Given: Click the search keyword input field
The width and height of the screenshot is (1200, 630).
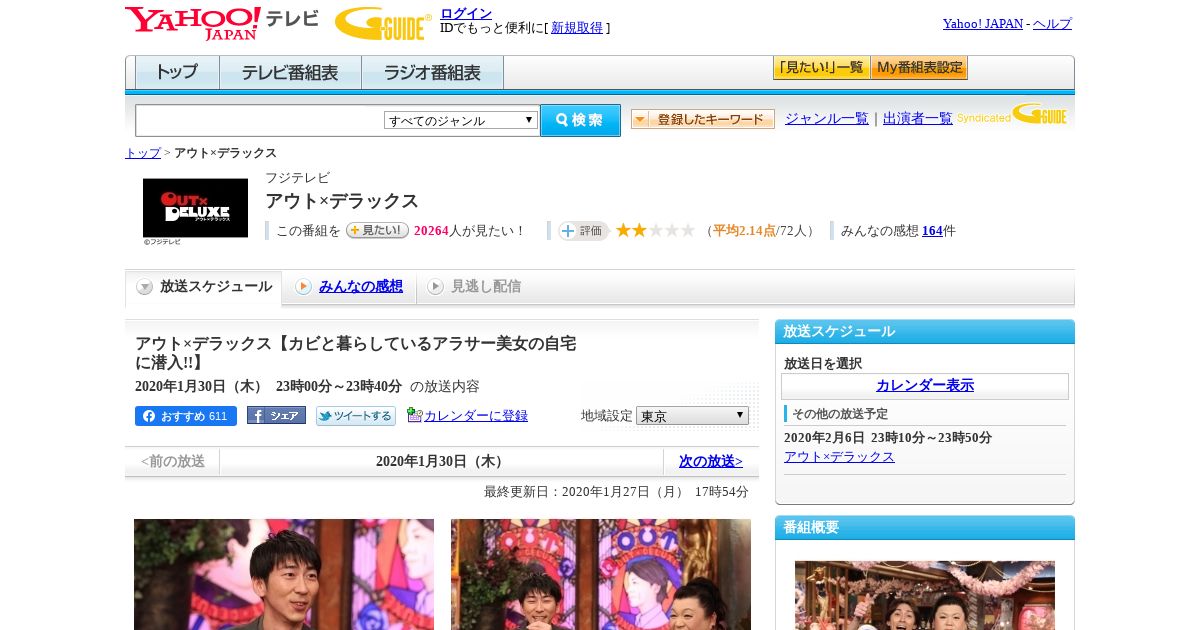Looking at the screenshot, I should (x=259, y=120).
